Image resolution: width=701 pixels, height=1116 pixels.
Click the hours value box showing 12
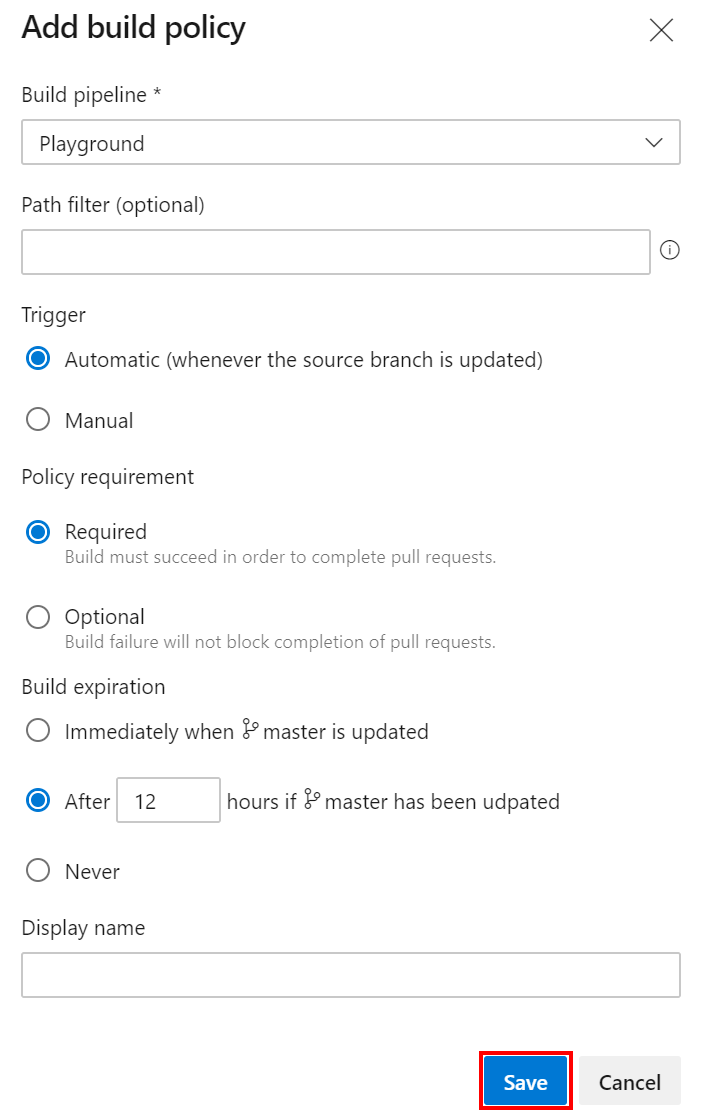(168, 800)
